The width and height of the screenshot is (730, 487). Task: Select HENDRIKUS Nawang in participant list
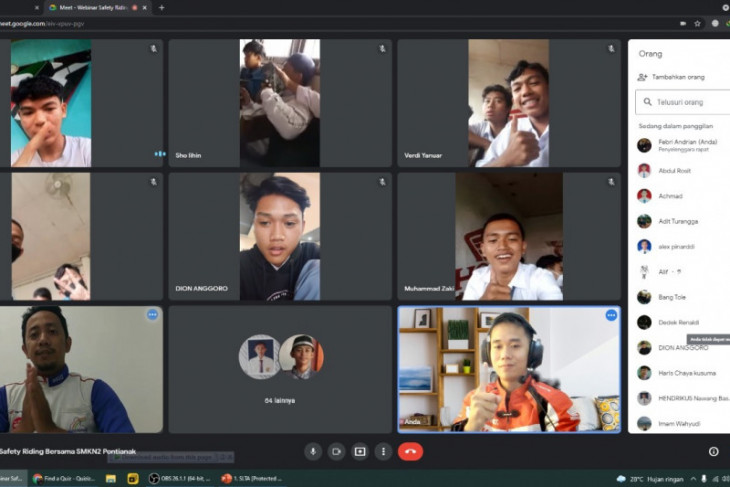[679, 398]
